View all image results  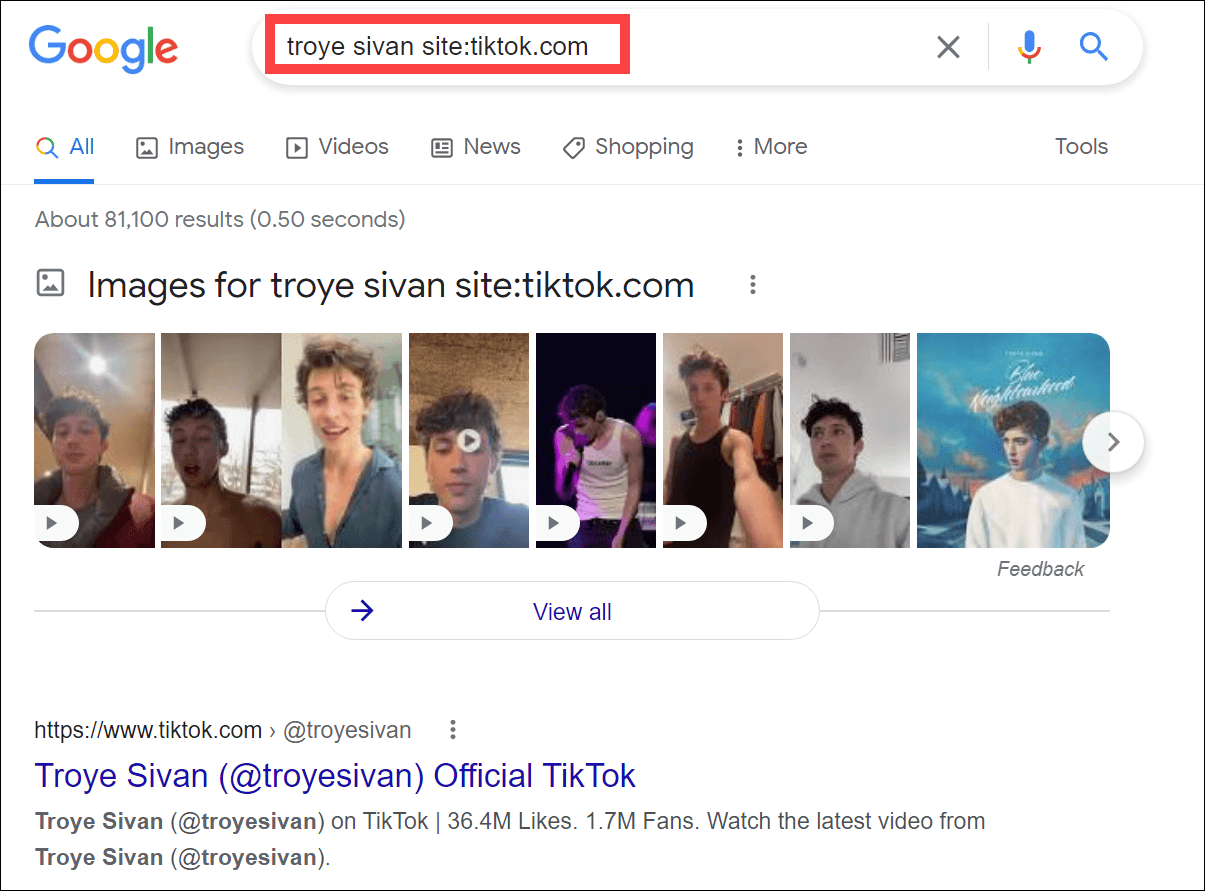coord(572,611)
